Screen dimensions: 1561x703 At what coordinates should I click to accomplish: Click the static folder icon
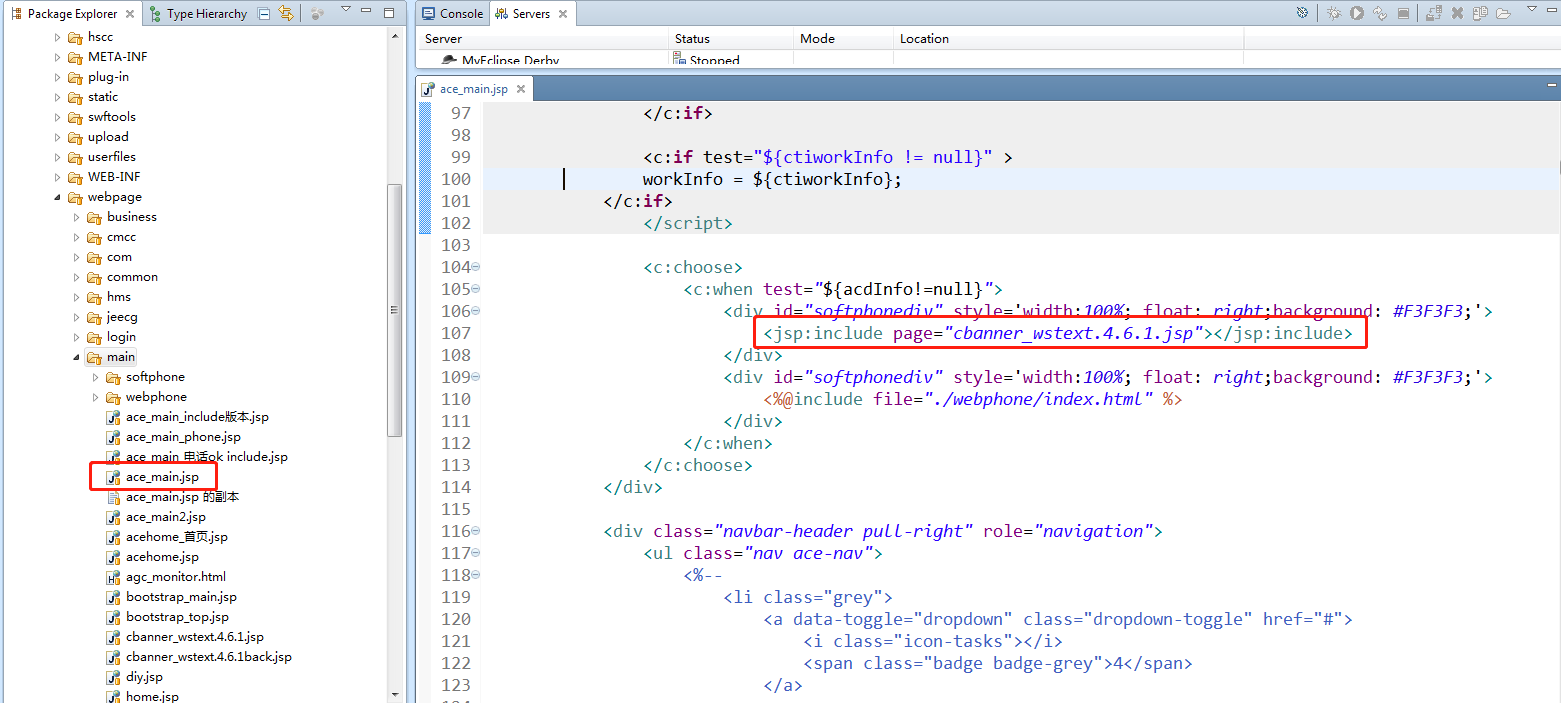click(75, 97)
